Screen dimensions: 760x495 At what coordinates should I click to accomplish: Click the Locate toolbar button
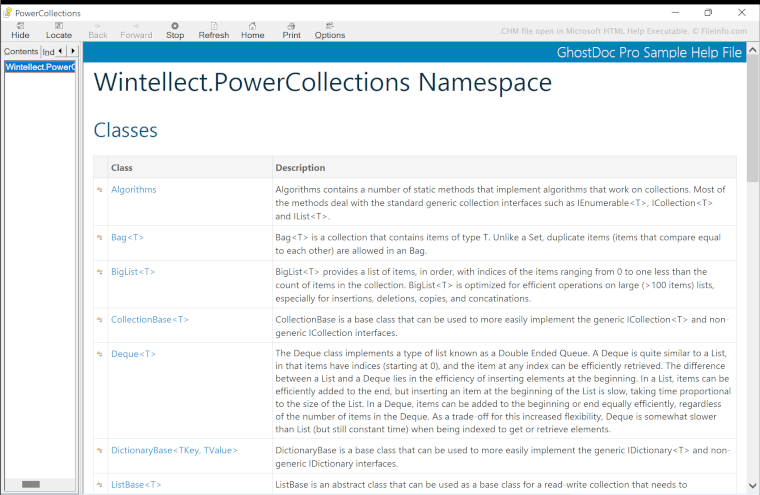pos(59,31)
